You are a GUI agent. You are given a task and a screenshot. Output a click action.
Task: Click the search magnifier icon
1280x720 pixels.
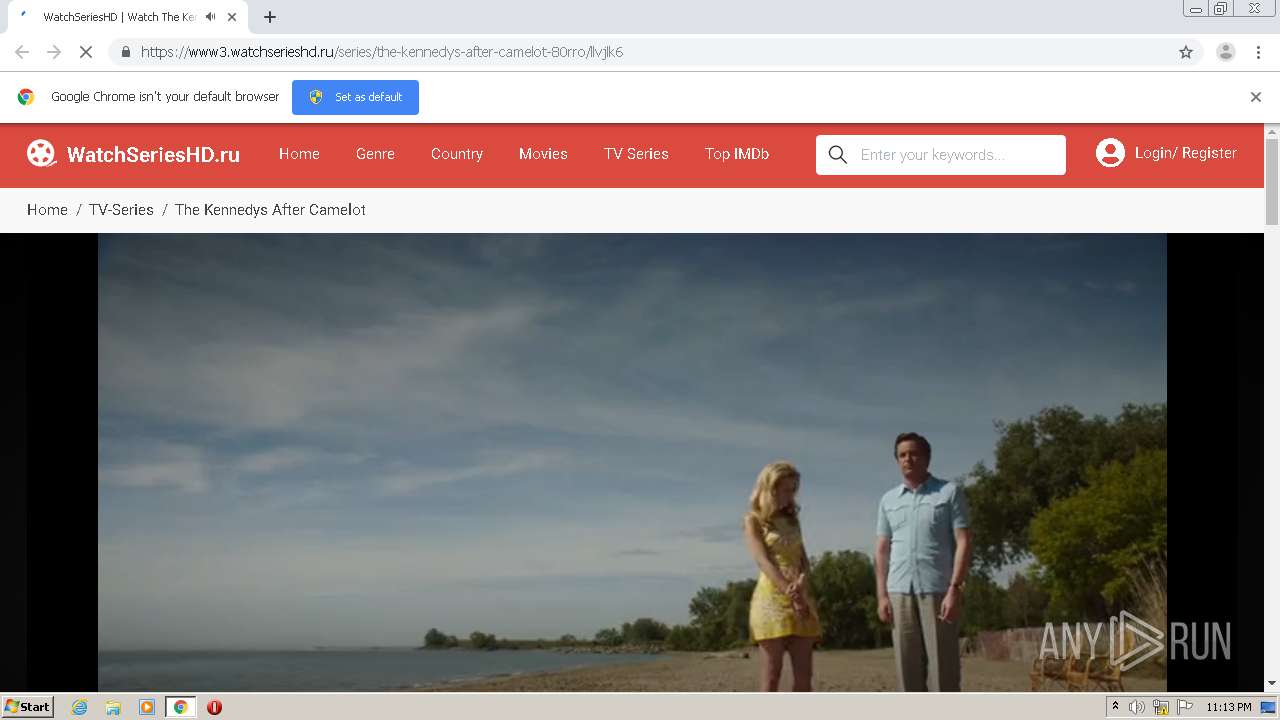tap(838, 154)
